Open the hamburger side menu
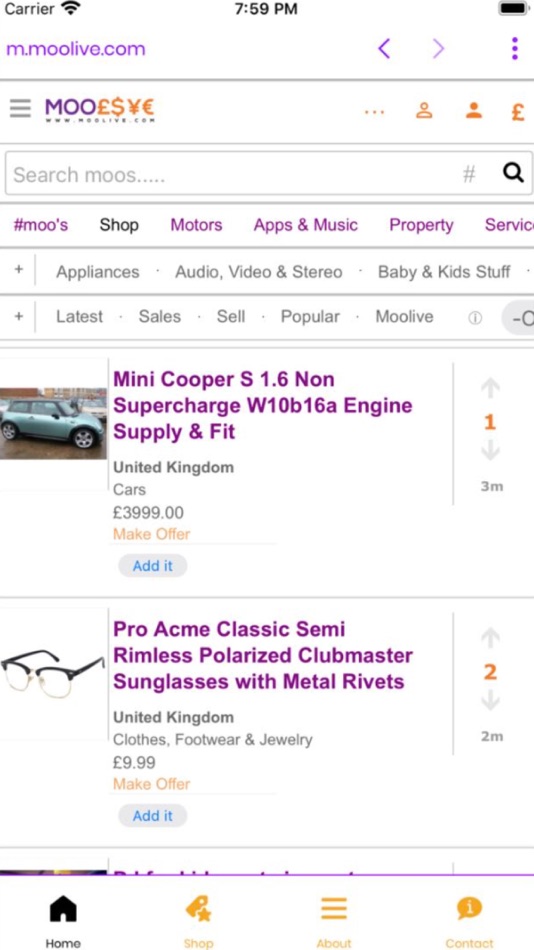534x950 pixels. [x=20, y=108]
